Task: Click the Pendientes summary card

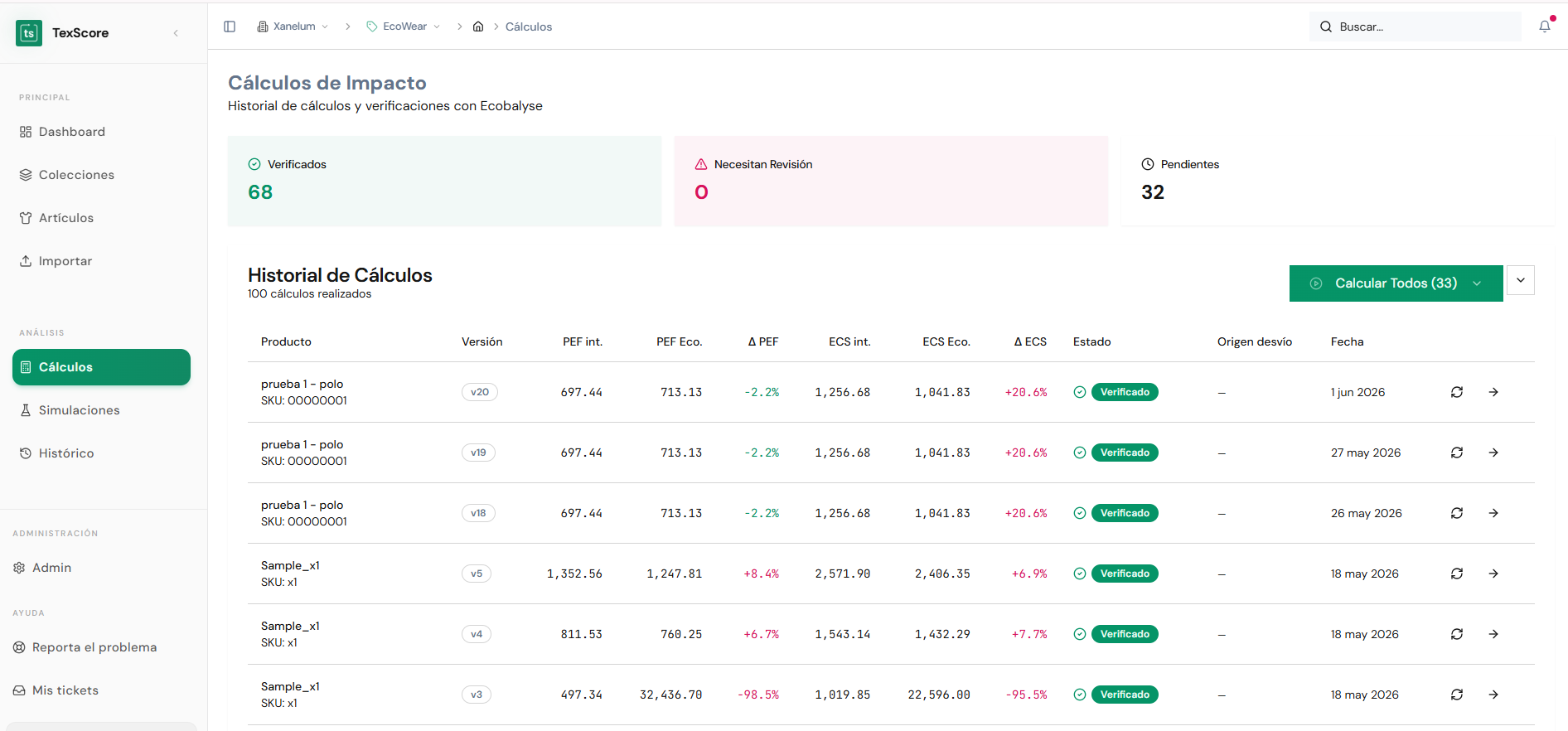Action: point(1338,182)
